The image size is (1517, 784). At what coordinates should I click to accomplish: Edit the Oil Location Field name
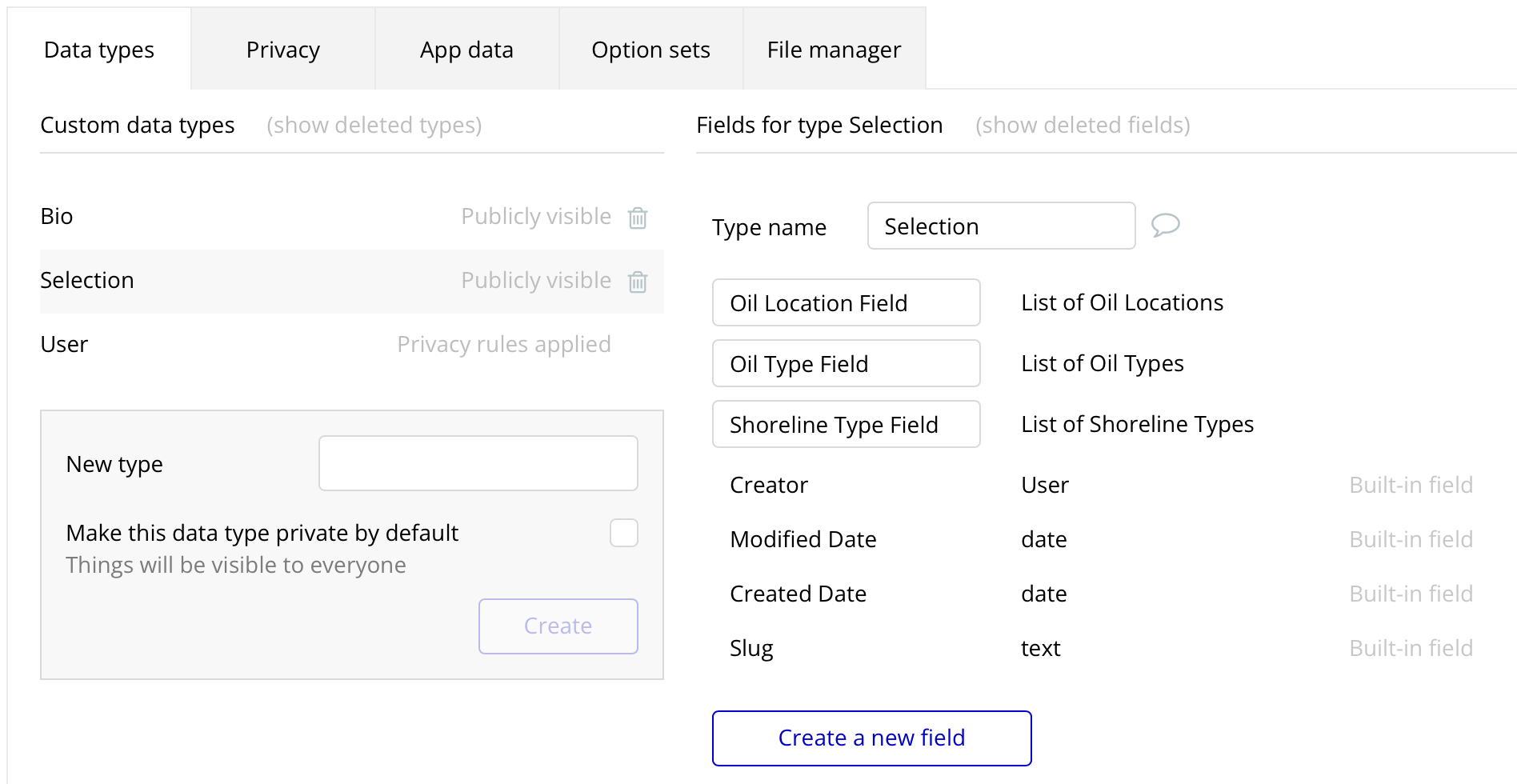846,302
